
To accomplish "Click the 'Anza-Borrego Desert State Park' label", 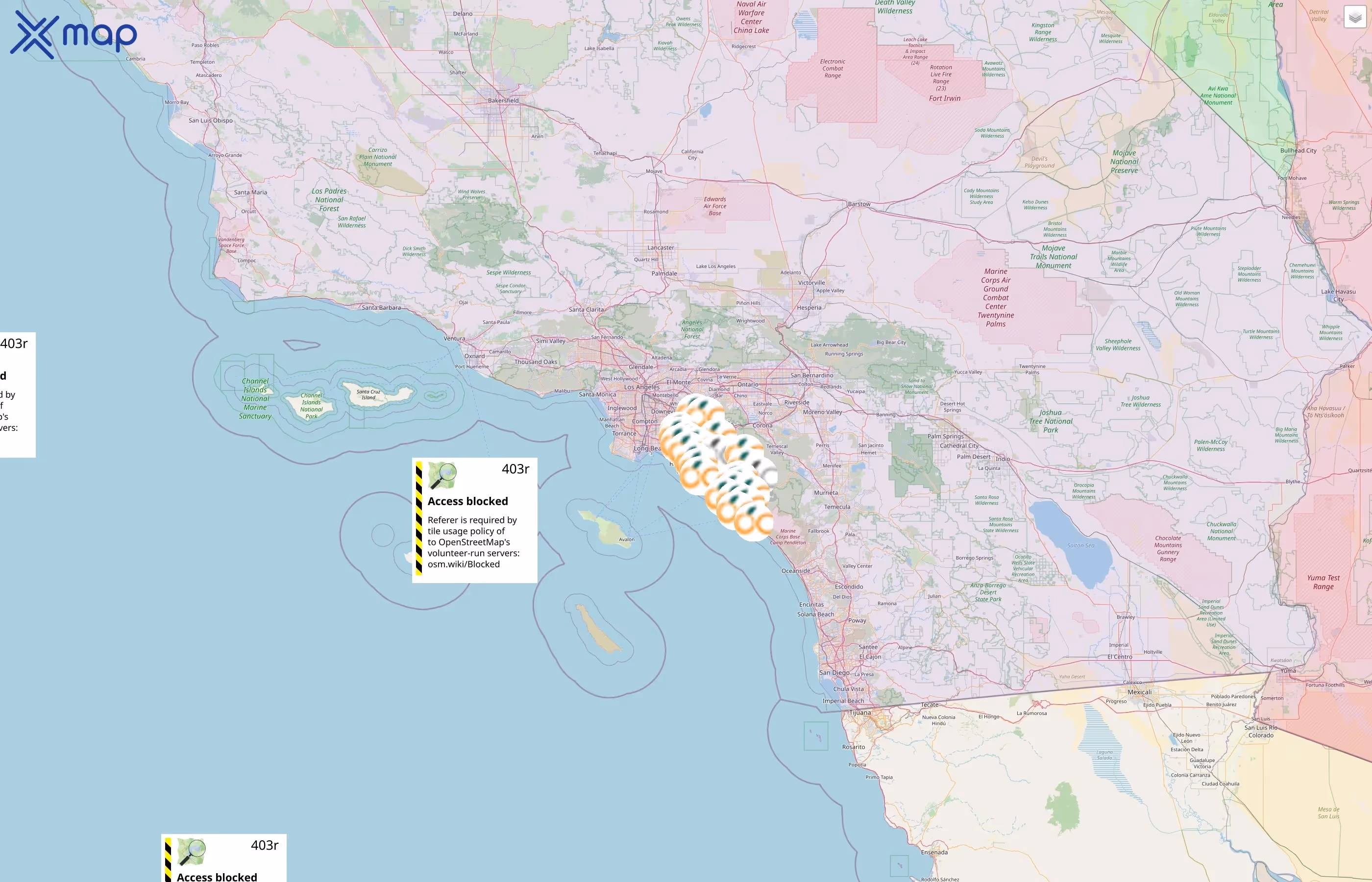I will [988, 592].
